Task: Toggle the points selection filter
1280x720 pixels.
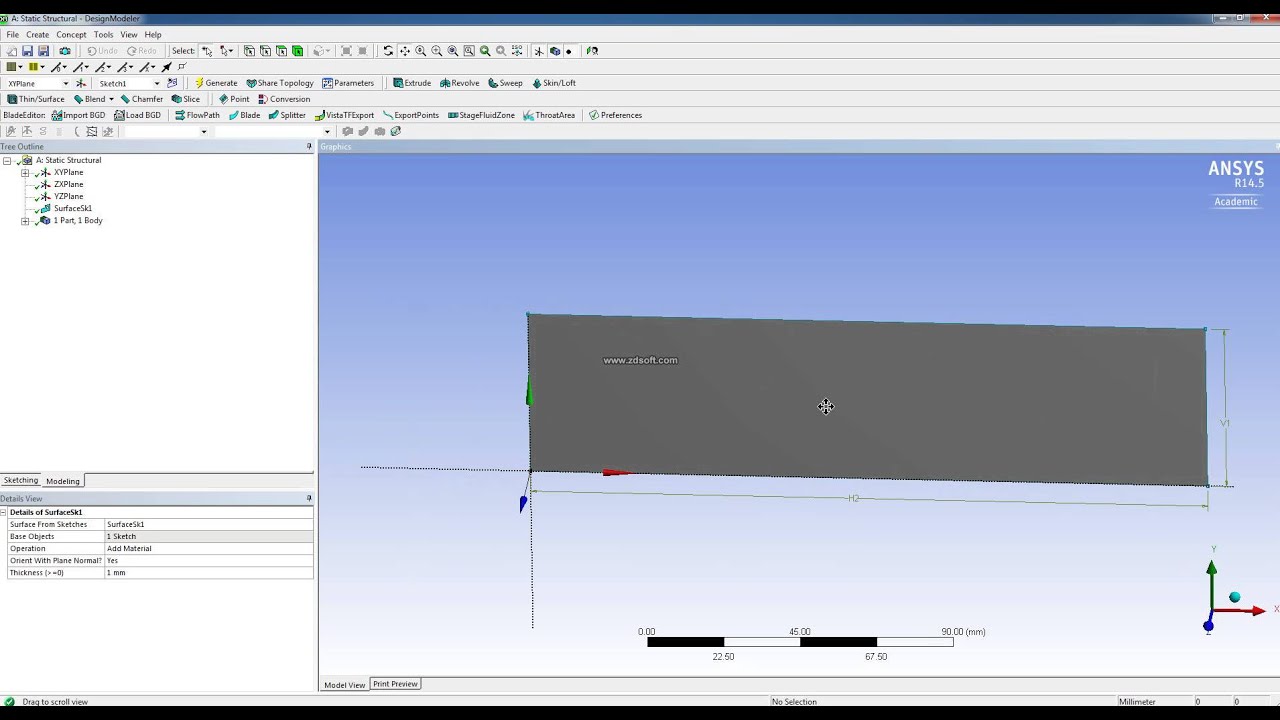Action: [x=249, y=51]
